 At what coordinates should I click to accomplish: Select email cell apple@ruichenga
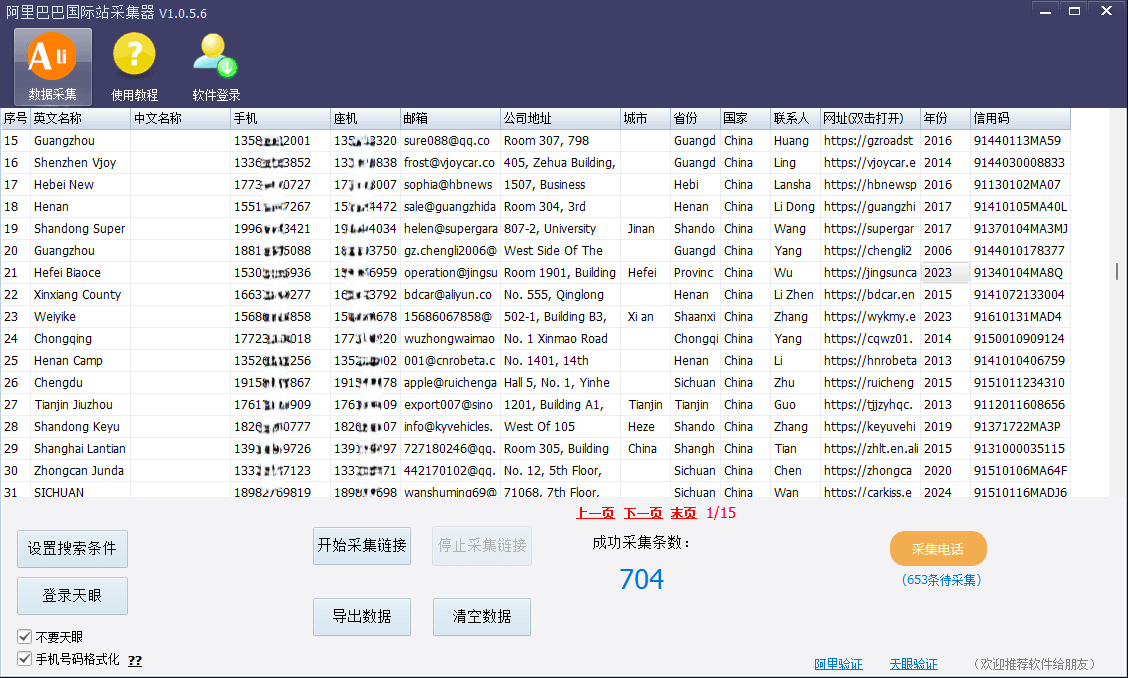click(450, 383)
